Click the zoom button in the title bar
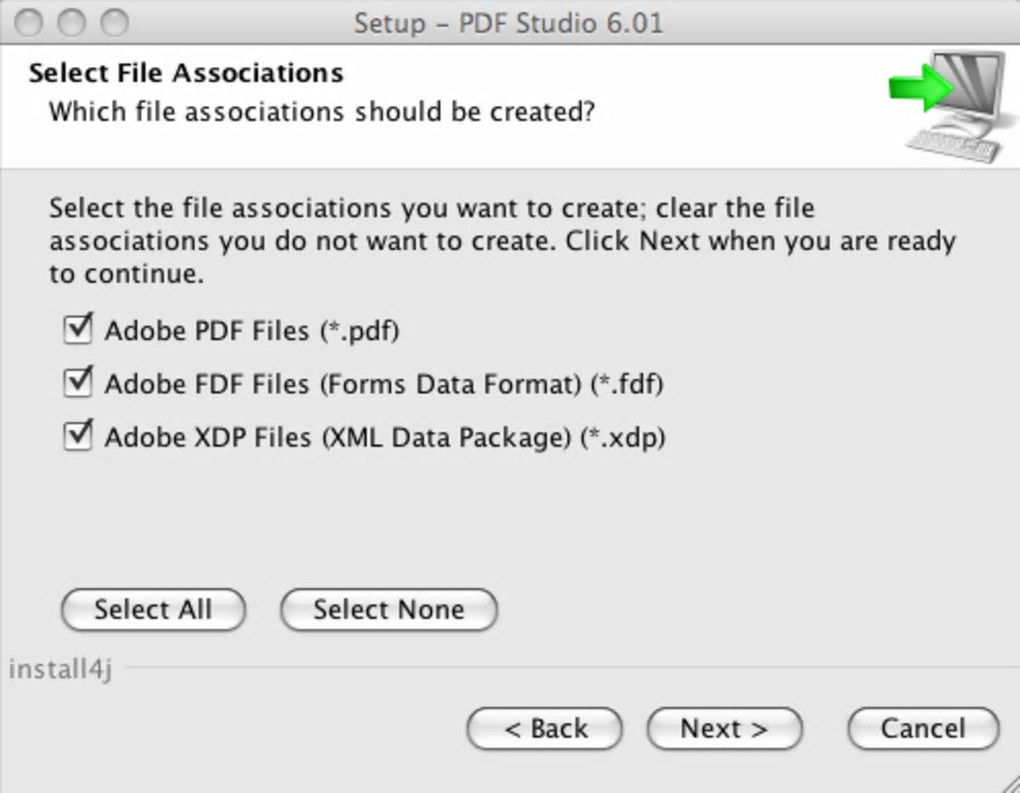This screenshot has height=793, width=1020. coord(116,22)
